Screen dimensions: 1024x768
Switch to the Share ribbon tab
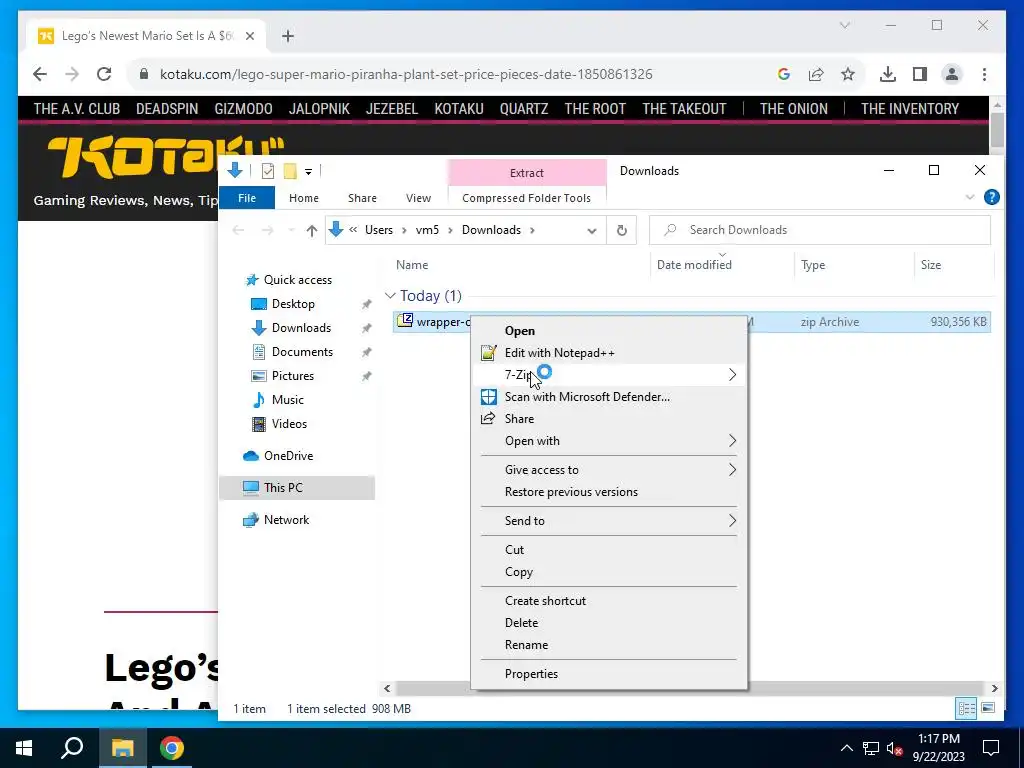[362, 198]
